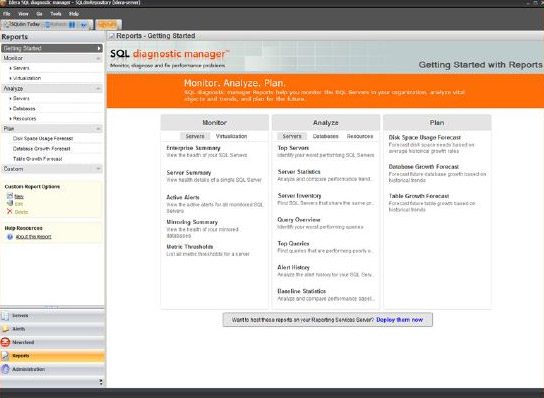
Task: Click the Plan card header
Action: tap(437, 123)
